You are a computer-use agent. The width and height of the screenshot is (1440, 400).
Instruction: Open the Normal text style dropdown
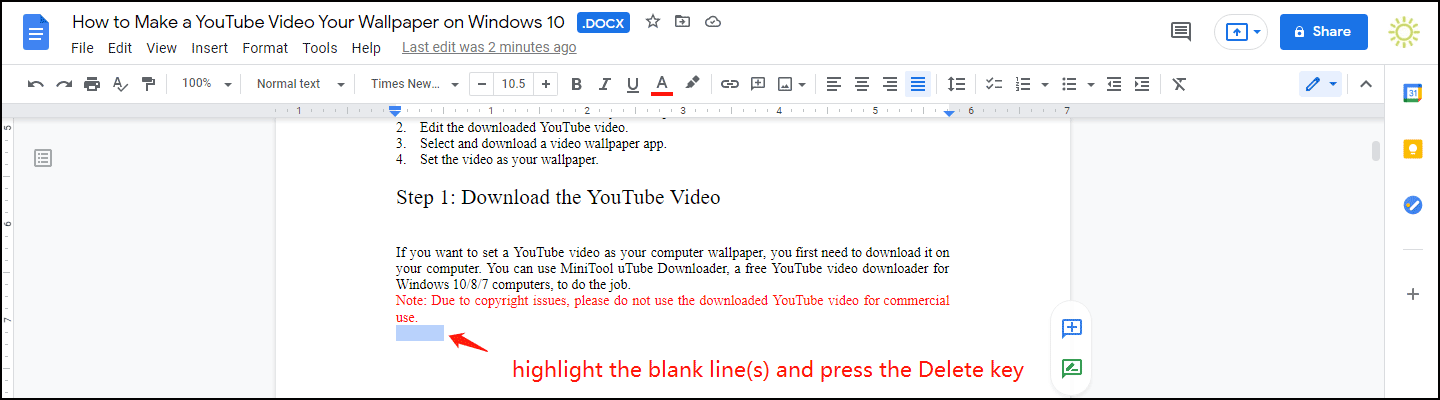coord(300,84)
